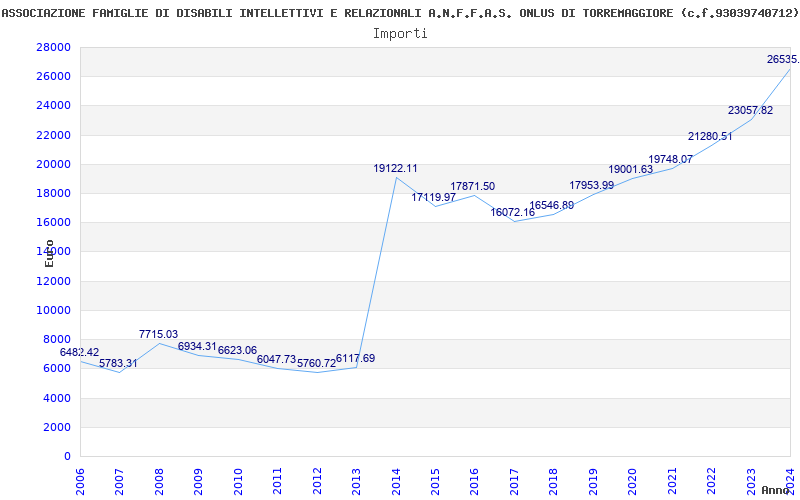The width and height of the screenshot is (800, 500).
Task: Click the y-axis value 18000
Action: point(54,193)
